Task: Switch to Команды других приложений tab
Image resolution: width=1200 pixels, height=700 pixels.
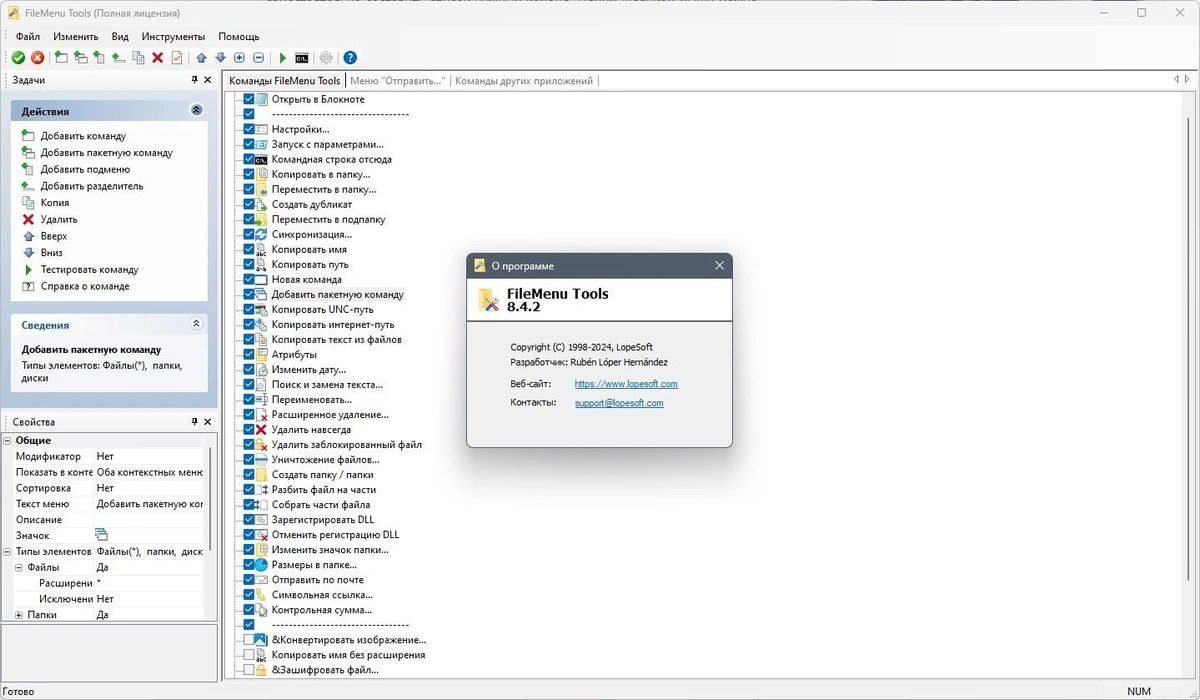Action: coord(524,81)
